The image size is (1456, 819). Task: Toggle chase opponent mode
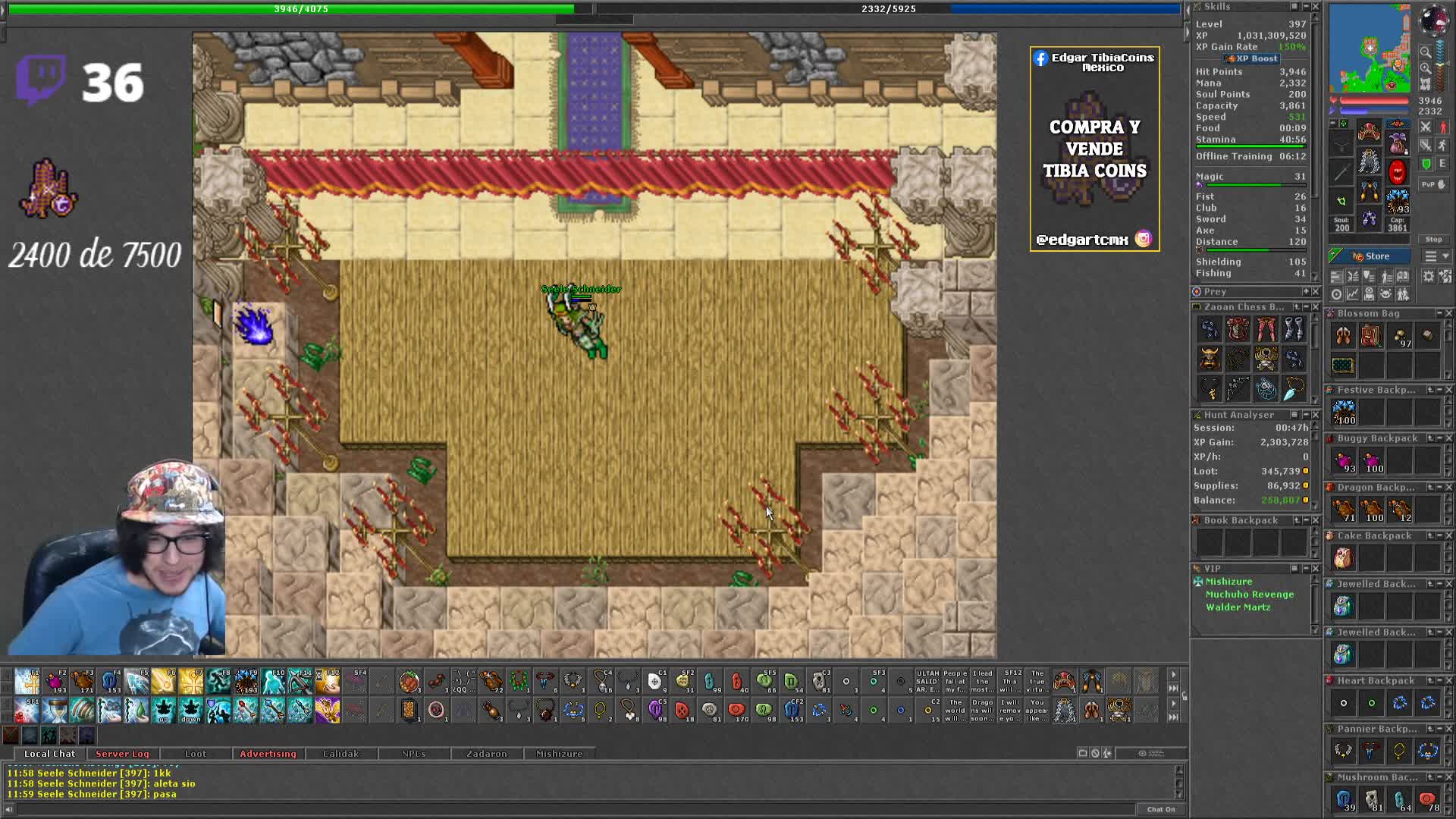click(1443, 145)
